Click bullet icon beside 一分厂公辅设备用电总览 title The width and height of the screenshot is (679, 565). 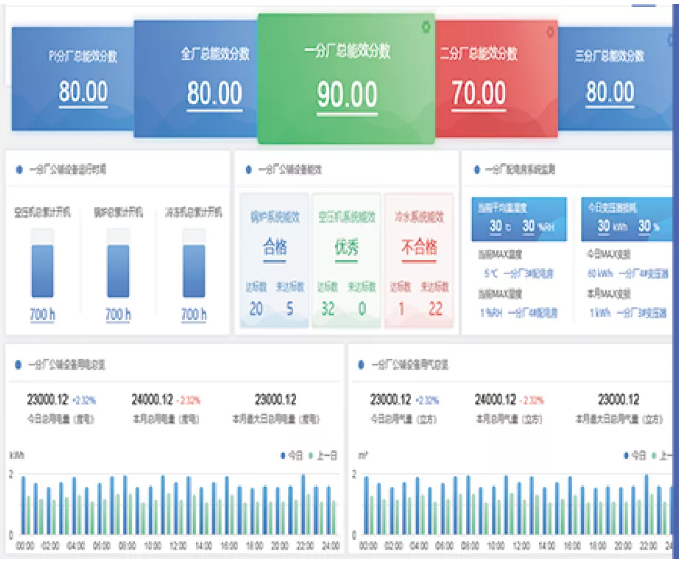pyautogui.click(x=20, y=365)
